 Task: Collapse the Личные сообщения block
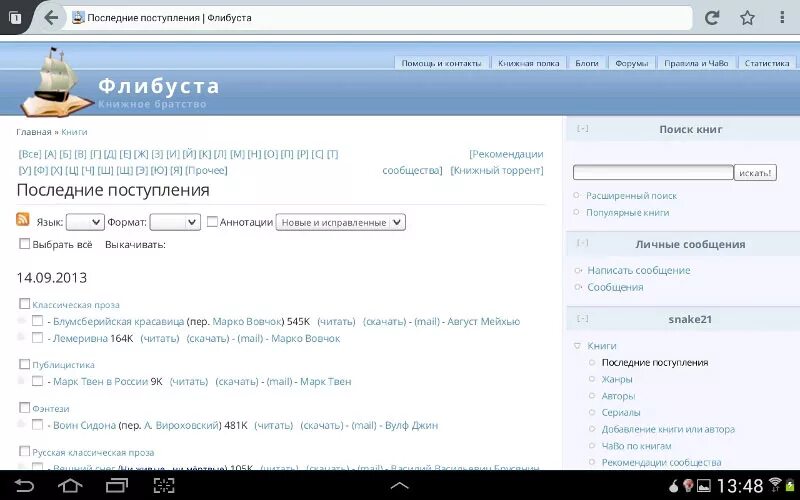click(x=583, y=242)
